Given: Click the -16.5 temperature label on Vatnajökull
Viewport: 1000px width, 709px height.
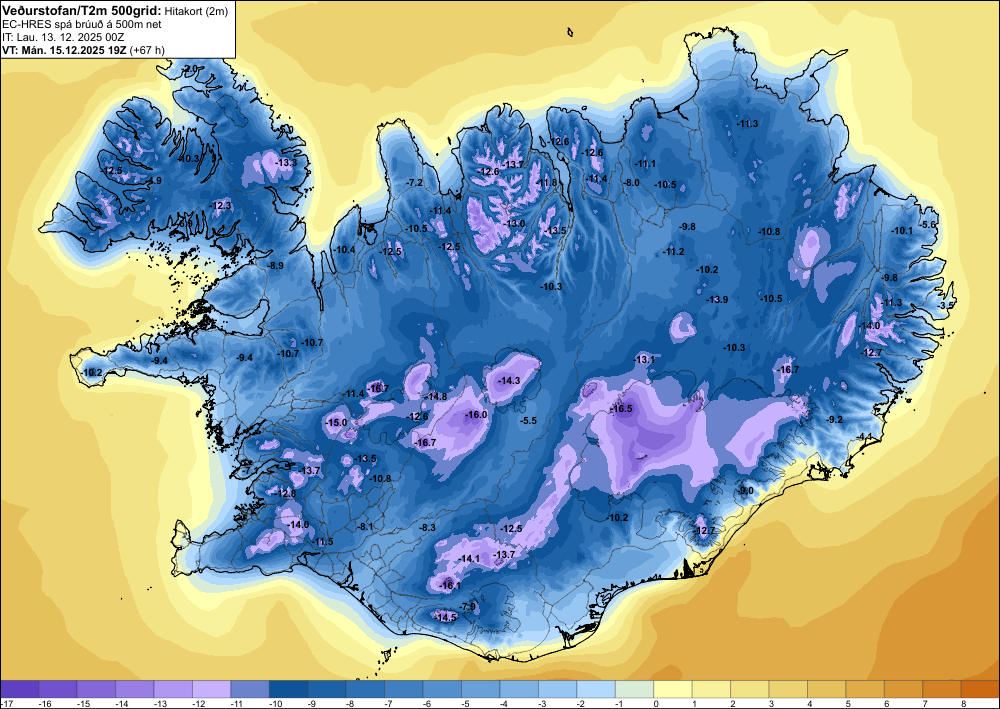Looking at the screenshot, I should pyautogui.click(x=621, y=409).
